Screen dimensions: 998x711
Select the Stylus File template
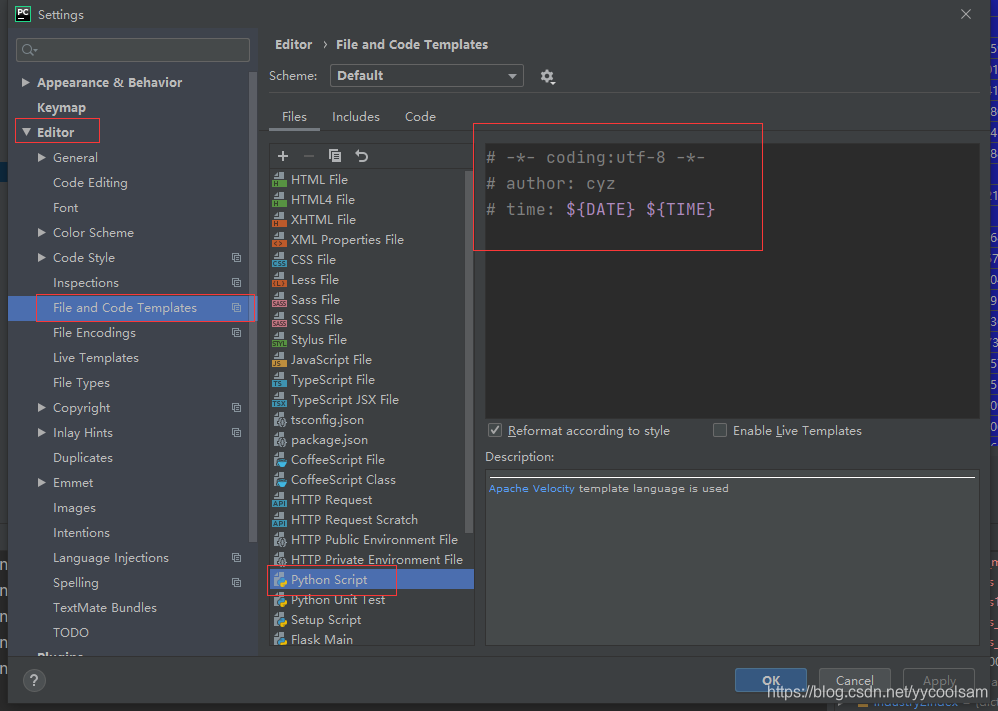pos(372,339)
